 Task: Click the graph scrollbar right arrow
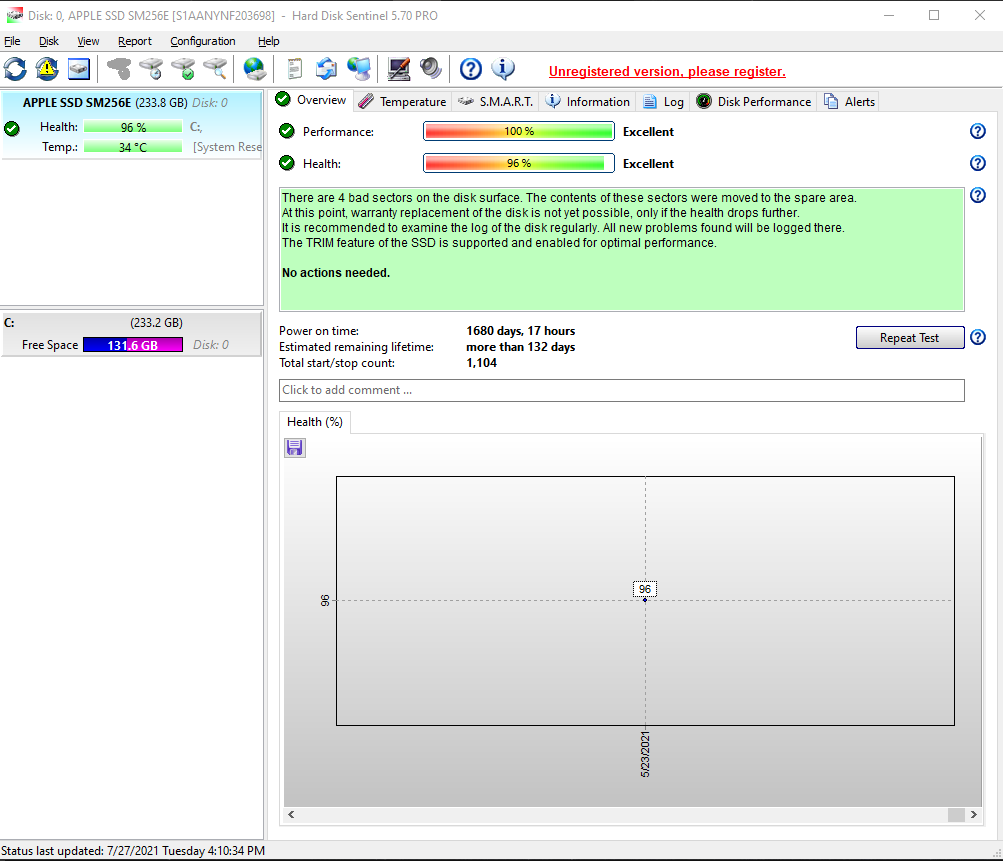(971, 815)
